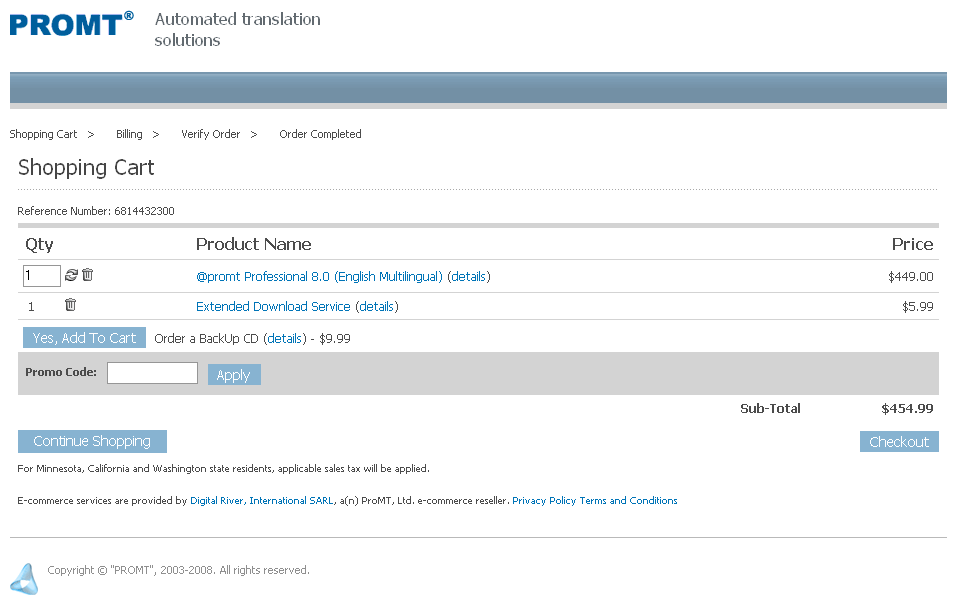This screenshot has width=955, height=612.
Task: Click the blue PROMT emblem in footer
Action: point(25,579)
